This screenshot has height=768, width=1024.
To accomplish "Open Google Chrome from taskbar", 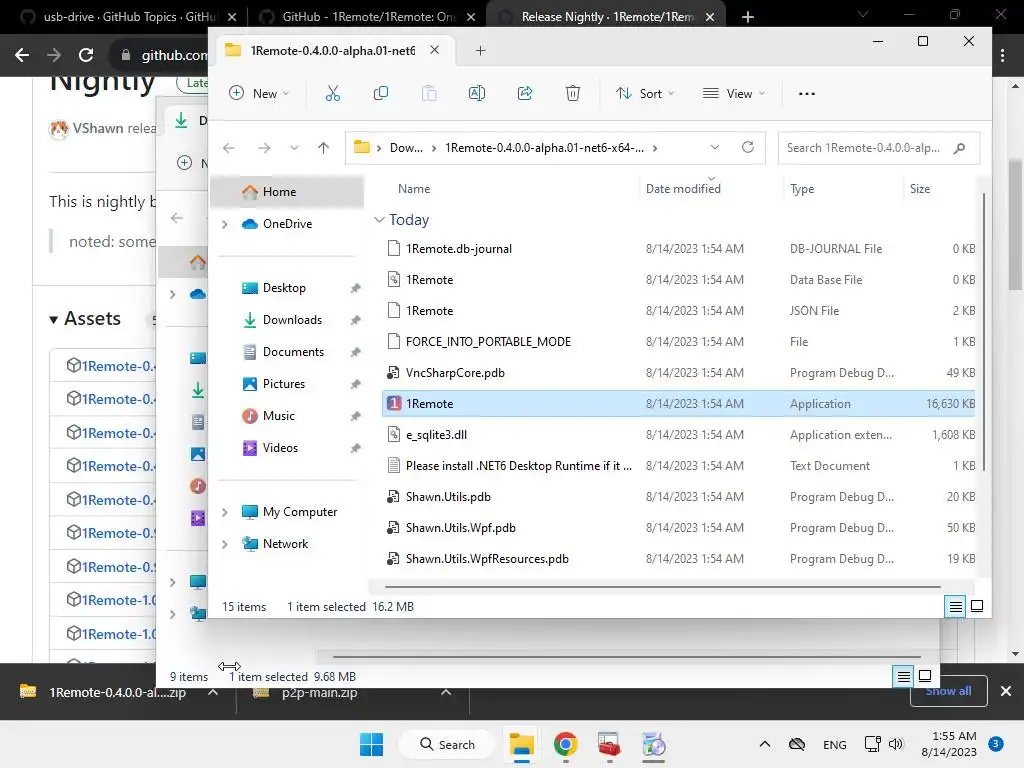I will [566, 744].
